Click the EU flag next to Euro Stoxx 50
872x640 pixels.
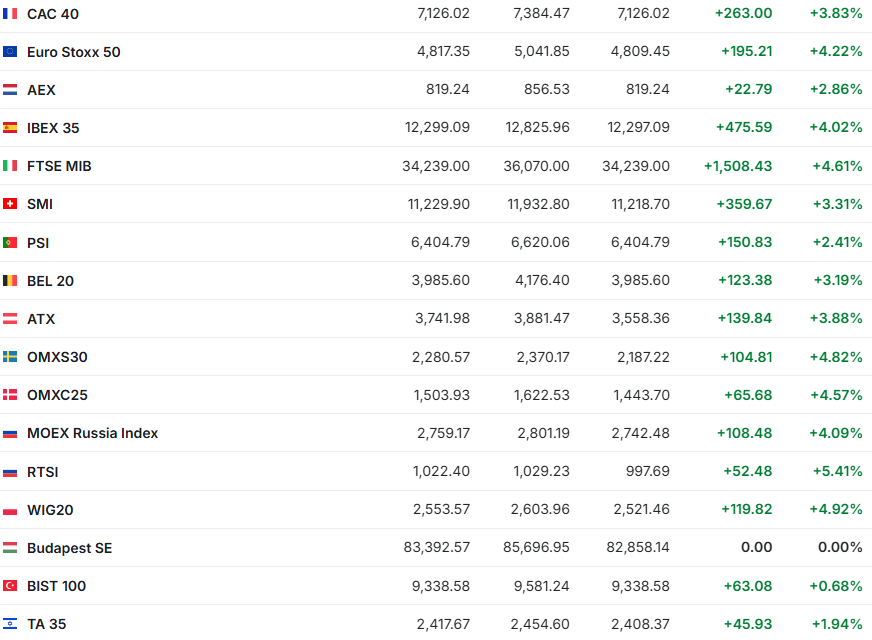pyautogui.click(x=10, y=52)
